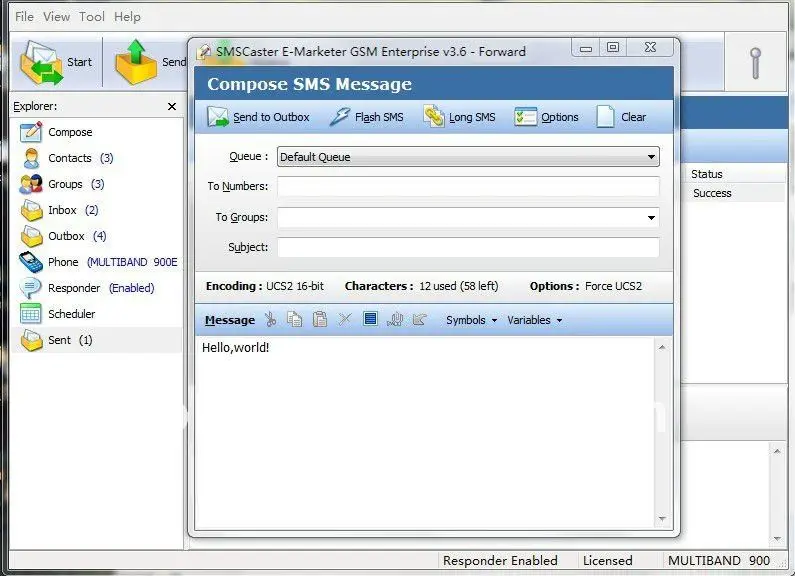795x576 pixels.
Task: Click the Clear blank page icon
Action: pyautogui.click(x=605, y=117)
